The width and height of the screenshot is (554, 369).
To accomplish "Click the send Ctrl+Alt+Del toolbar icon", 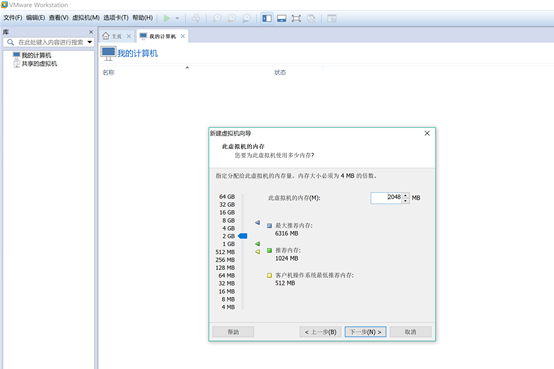I will pyautogui.click(x=196, y=18).
